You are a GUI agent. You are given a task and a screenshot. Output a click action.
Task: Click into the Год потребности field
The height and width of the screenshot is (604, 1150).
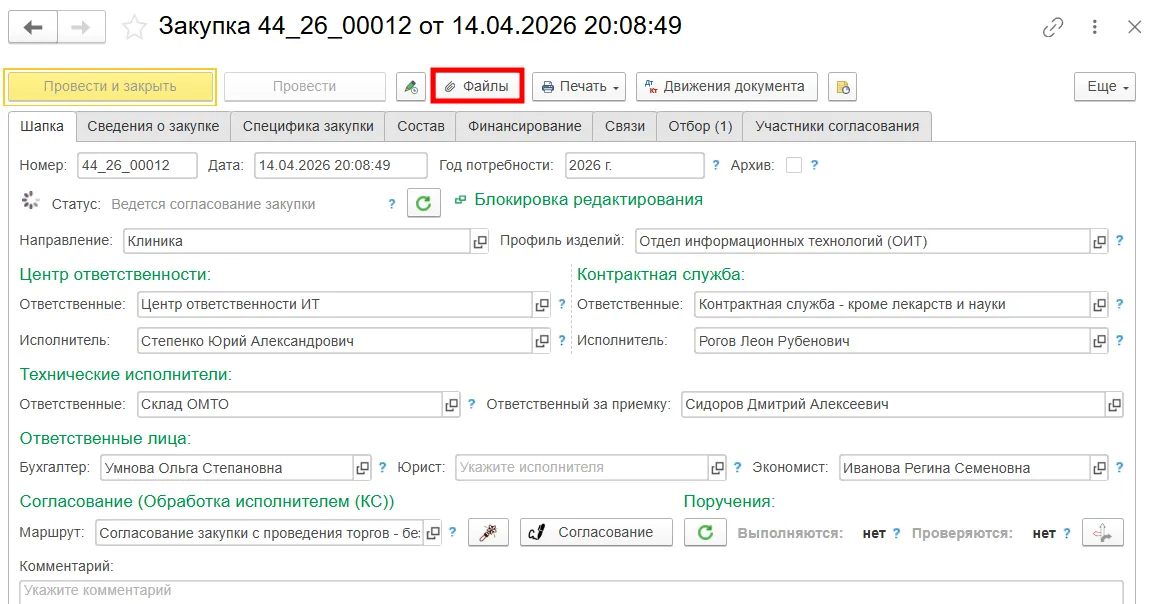[x=634, y=166]
